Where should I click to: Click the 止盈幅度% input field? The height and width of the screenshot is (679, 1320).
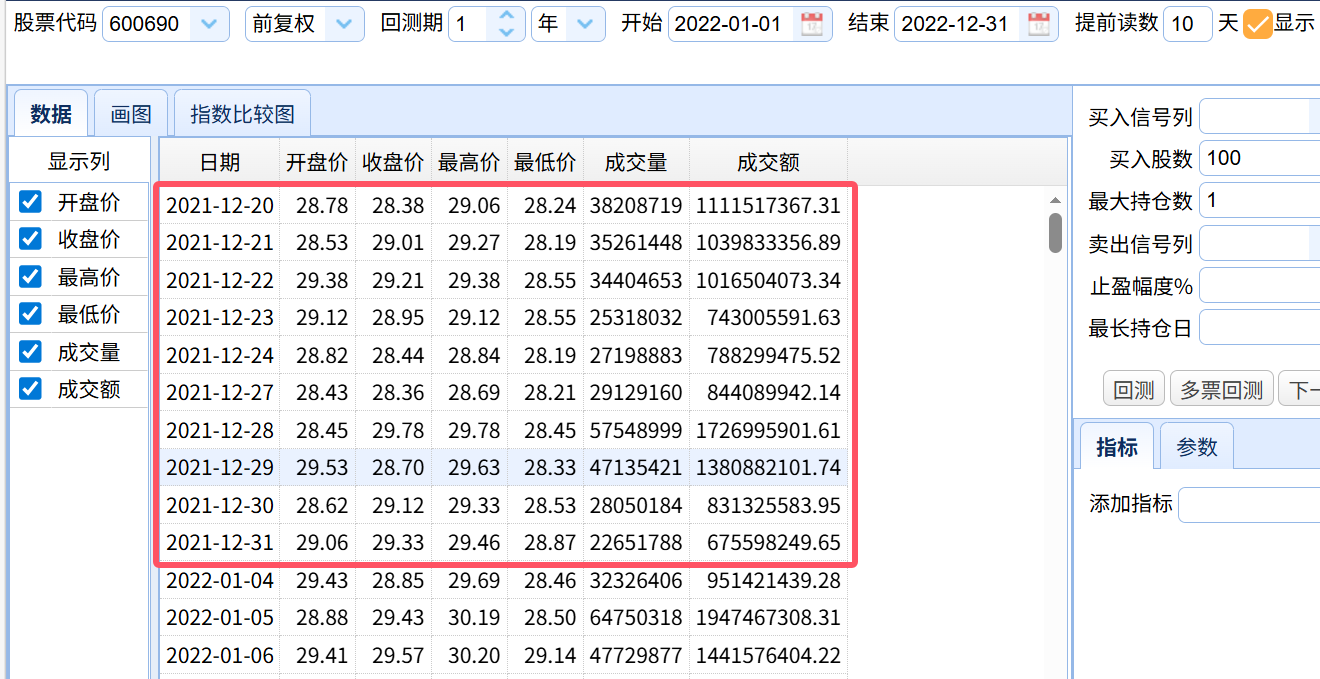[1260, 285]
